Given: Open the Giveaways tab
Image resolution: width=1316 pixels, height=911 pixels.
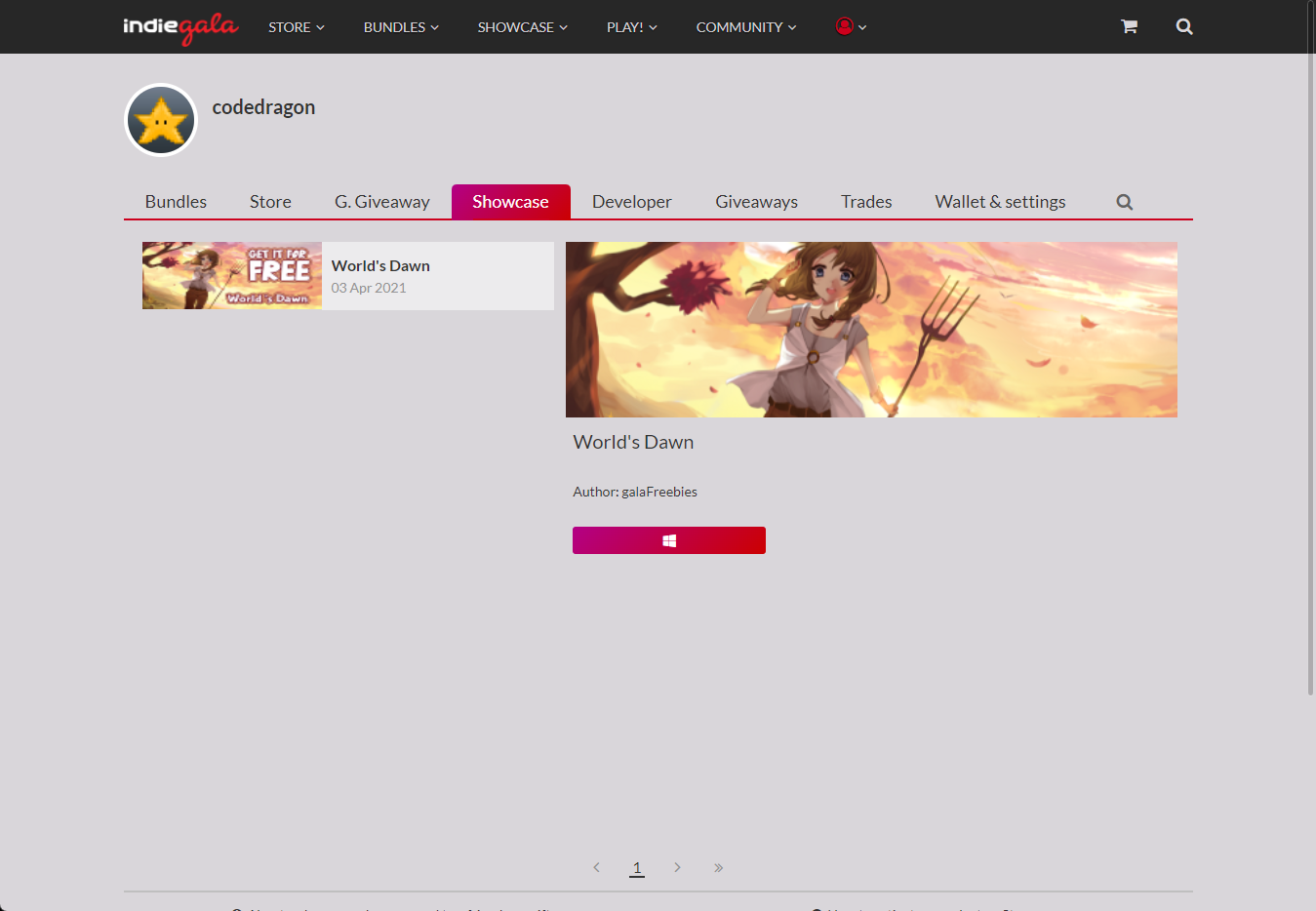Looking at the screenshot, I should [x=757, y=202].
